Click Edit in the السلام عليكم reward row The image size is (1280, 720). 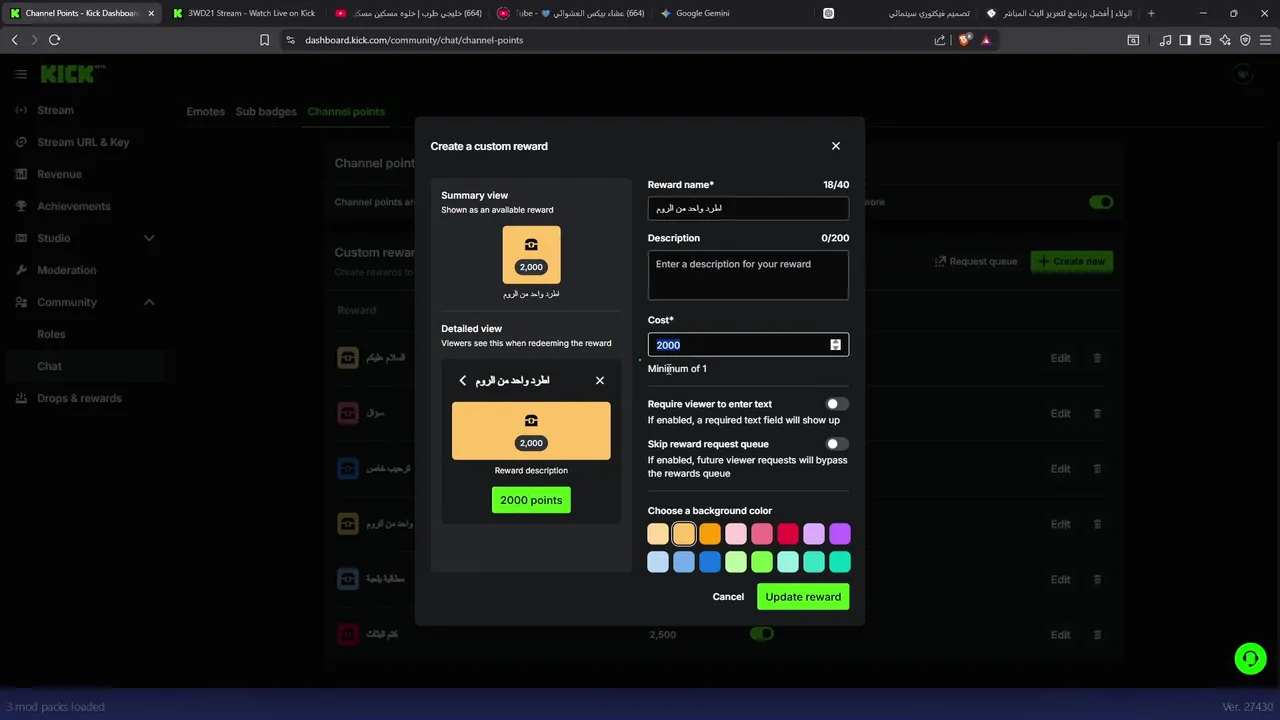[x=1060, y=358]
